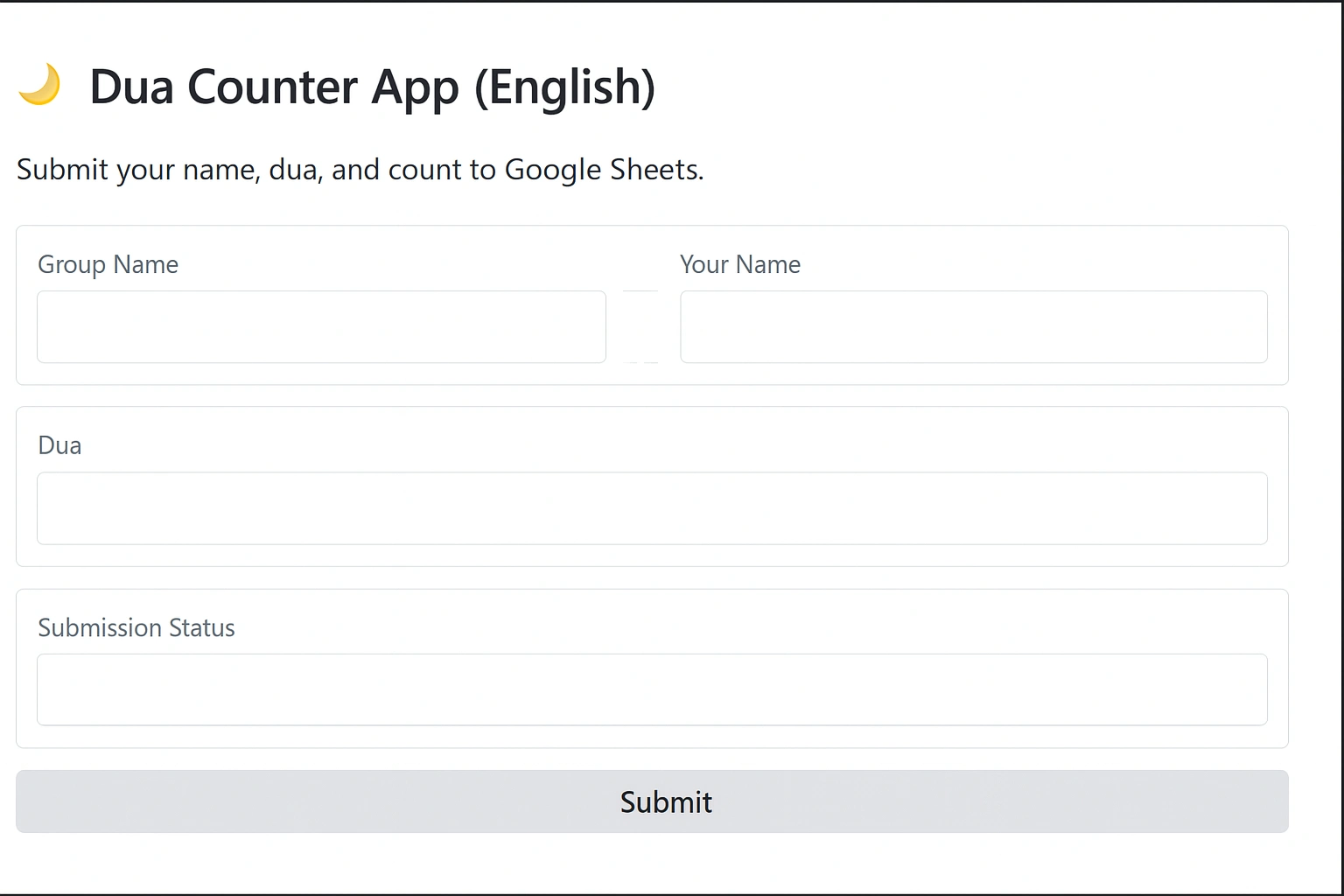Click inside the Your Name input box
This screenshot has height=896, width=1344.
(973, 326)
